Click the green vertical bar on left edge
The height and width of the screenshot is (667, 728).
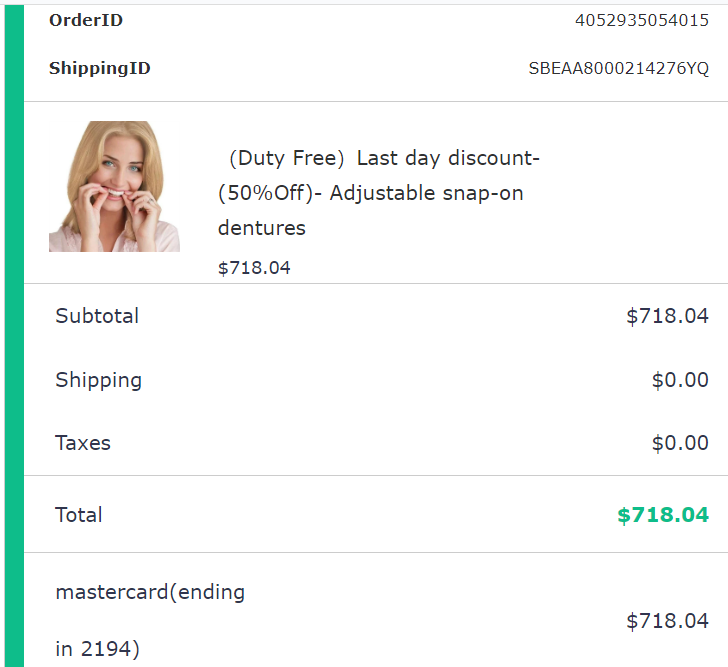[14, 335]
